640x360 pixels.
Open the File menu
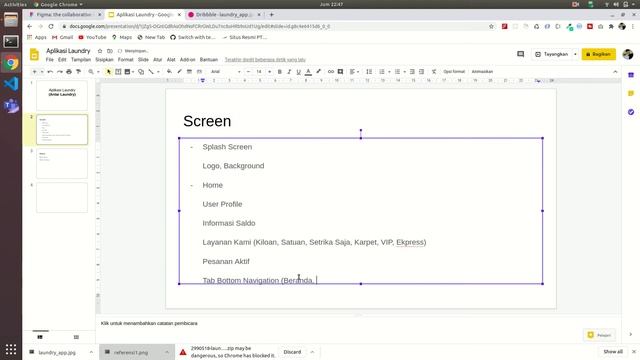(49, 60)
